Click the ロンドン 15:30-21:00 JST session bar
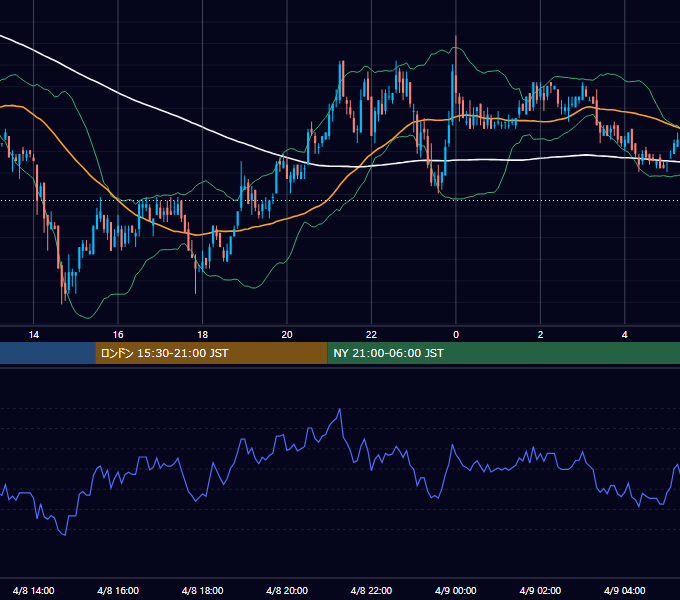680x600 pixels. 211,353
